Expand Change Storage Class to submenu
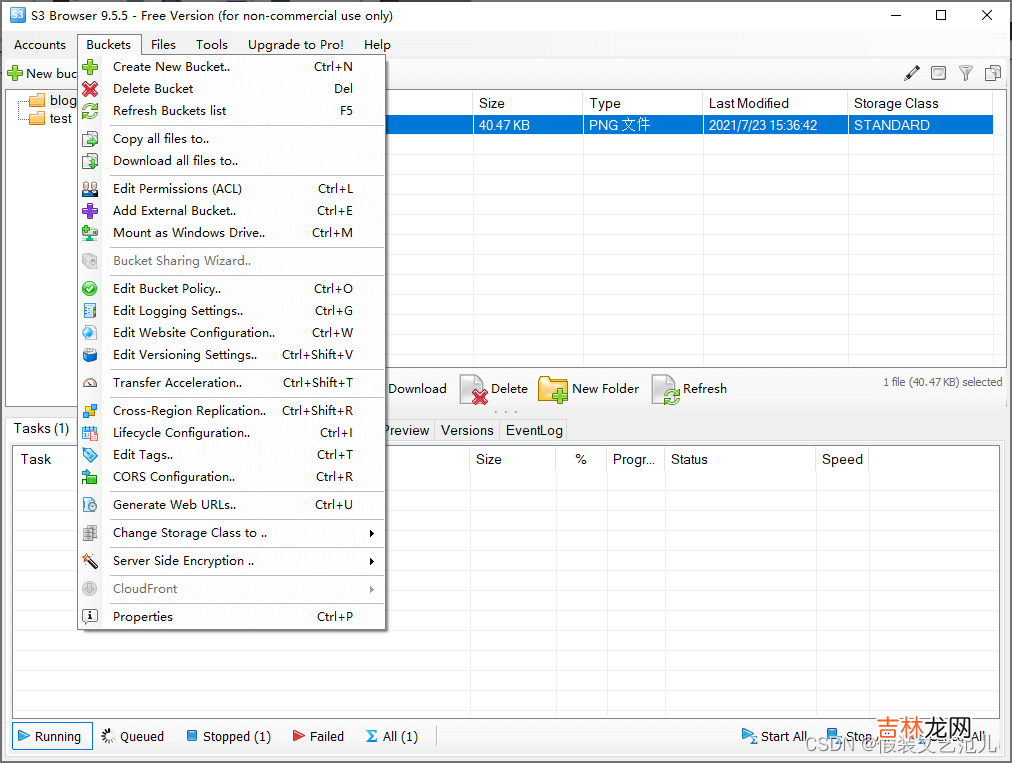1012x763 pixels. pyautogui.click(x=190, y=533)
